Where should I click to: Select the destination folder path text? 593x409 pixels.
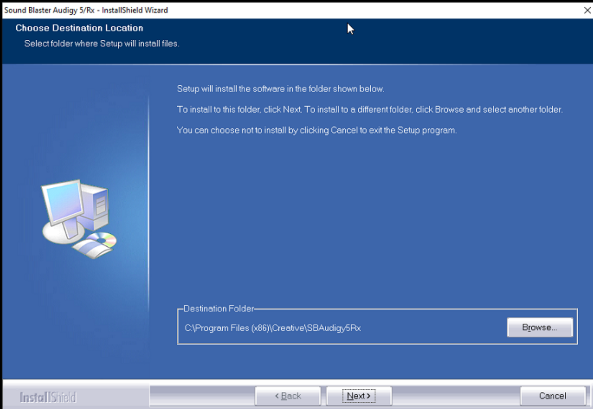(x=273, y=328)
